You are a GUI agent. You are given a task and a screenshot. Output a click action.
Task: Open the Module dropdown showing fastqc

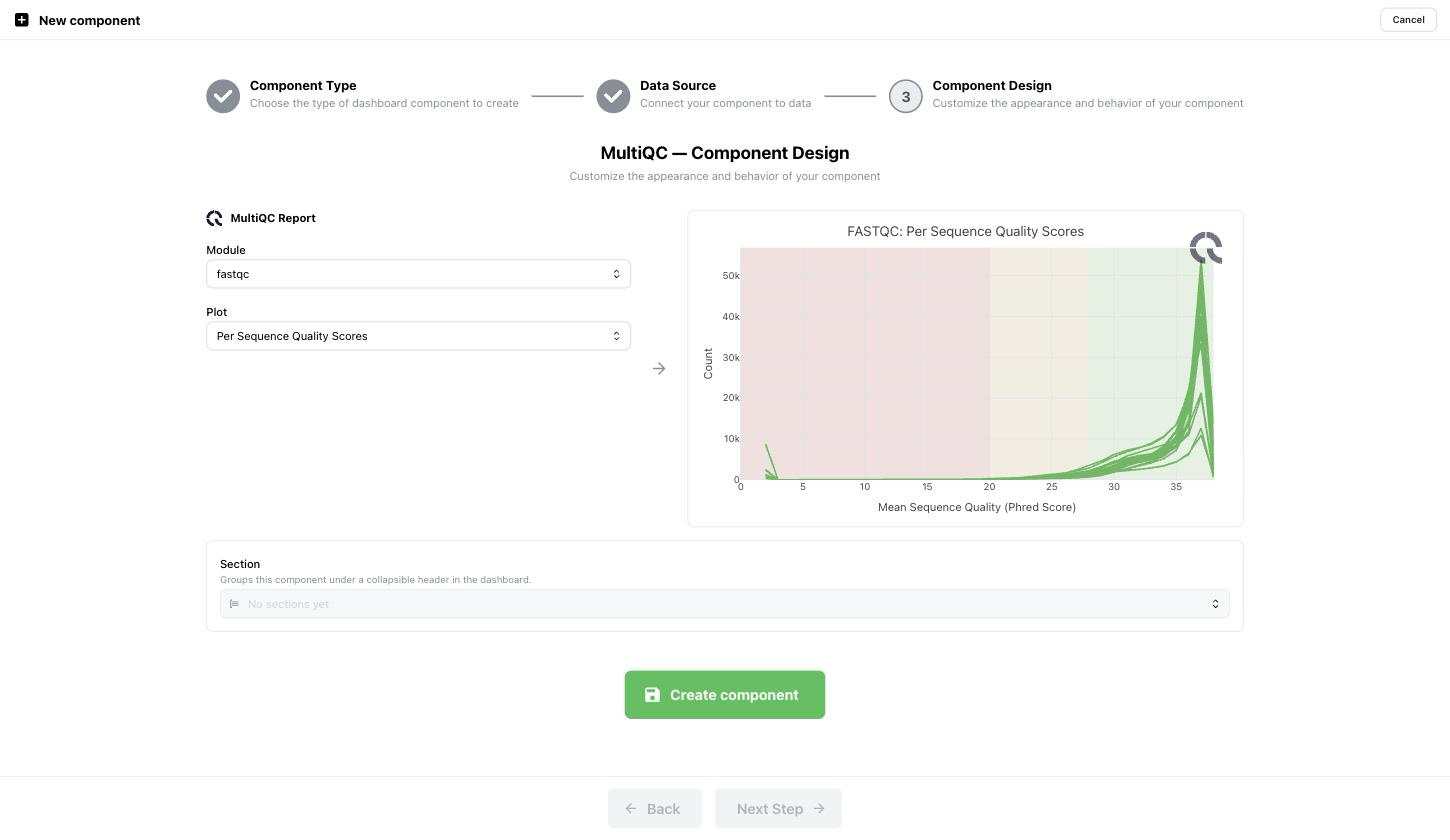(418, 274)
